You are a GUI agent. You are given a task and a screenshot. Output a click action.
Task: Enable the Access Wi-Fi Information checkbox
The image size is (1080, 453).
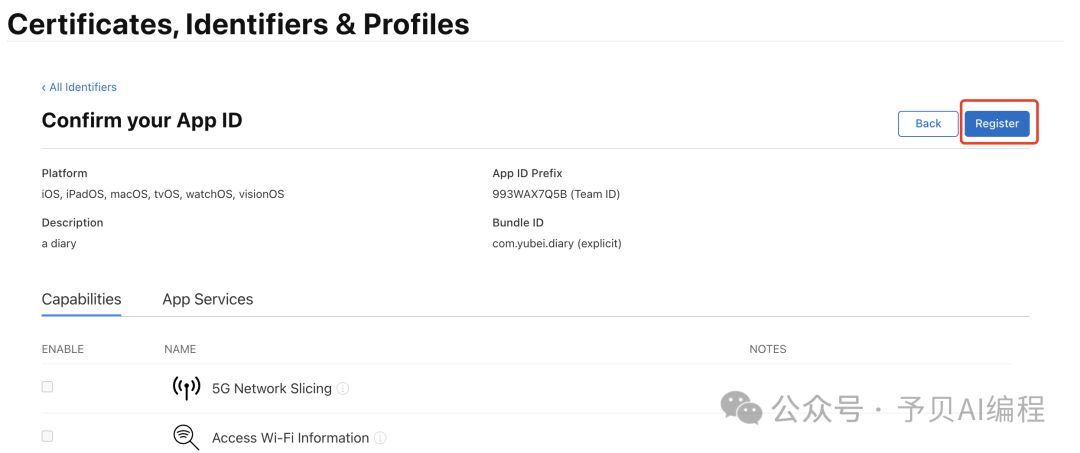47,436
